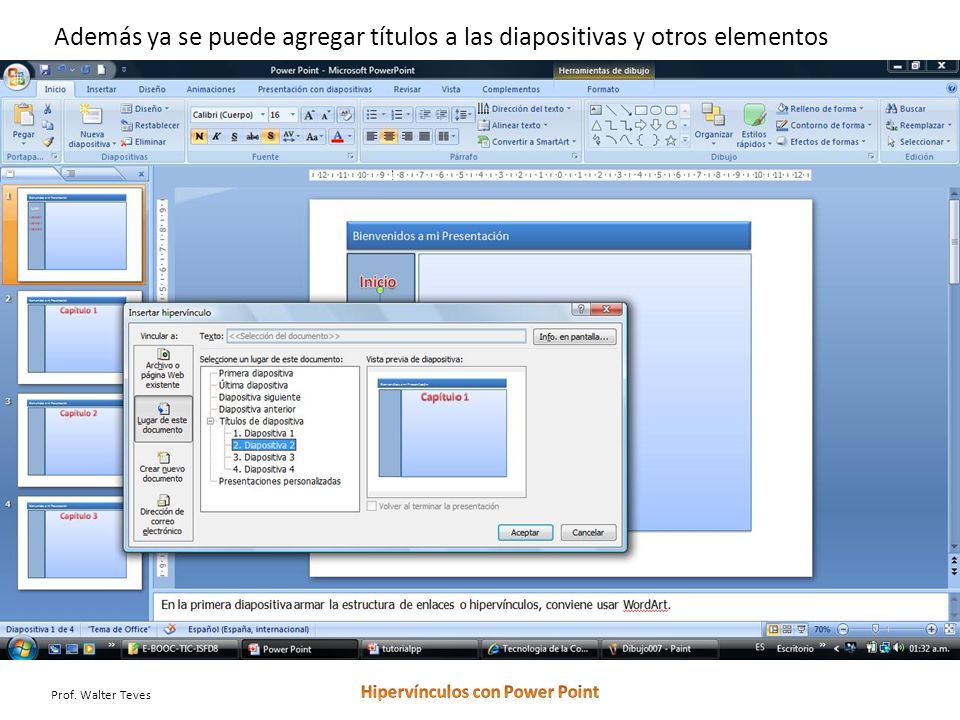Decrease font size with the small A icon

point(326,115)
